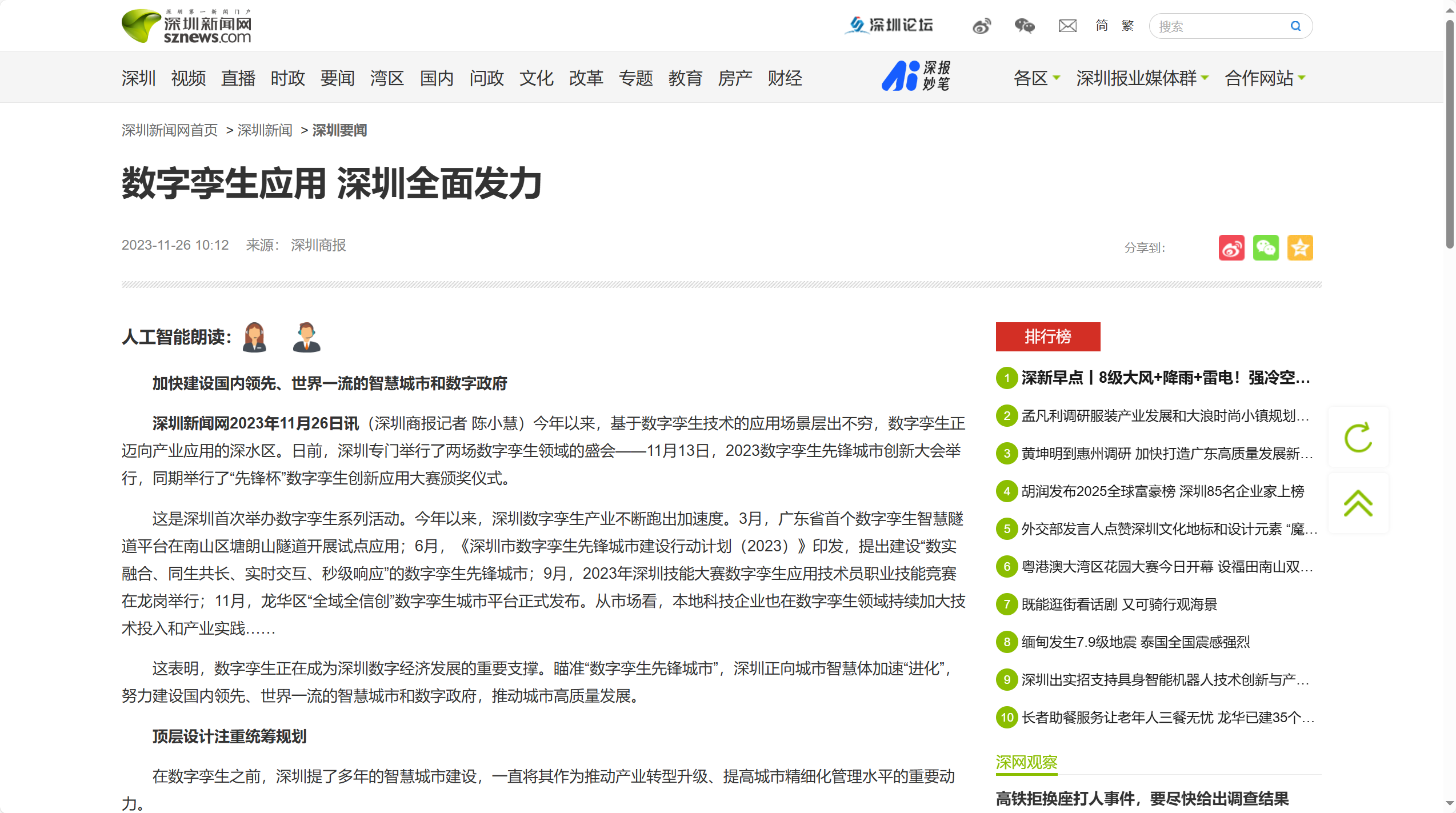The width and height of the screenshot is (1456, 813).
Task: Open the 国内 nav item
Action: 437,78
